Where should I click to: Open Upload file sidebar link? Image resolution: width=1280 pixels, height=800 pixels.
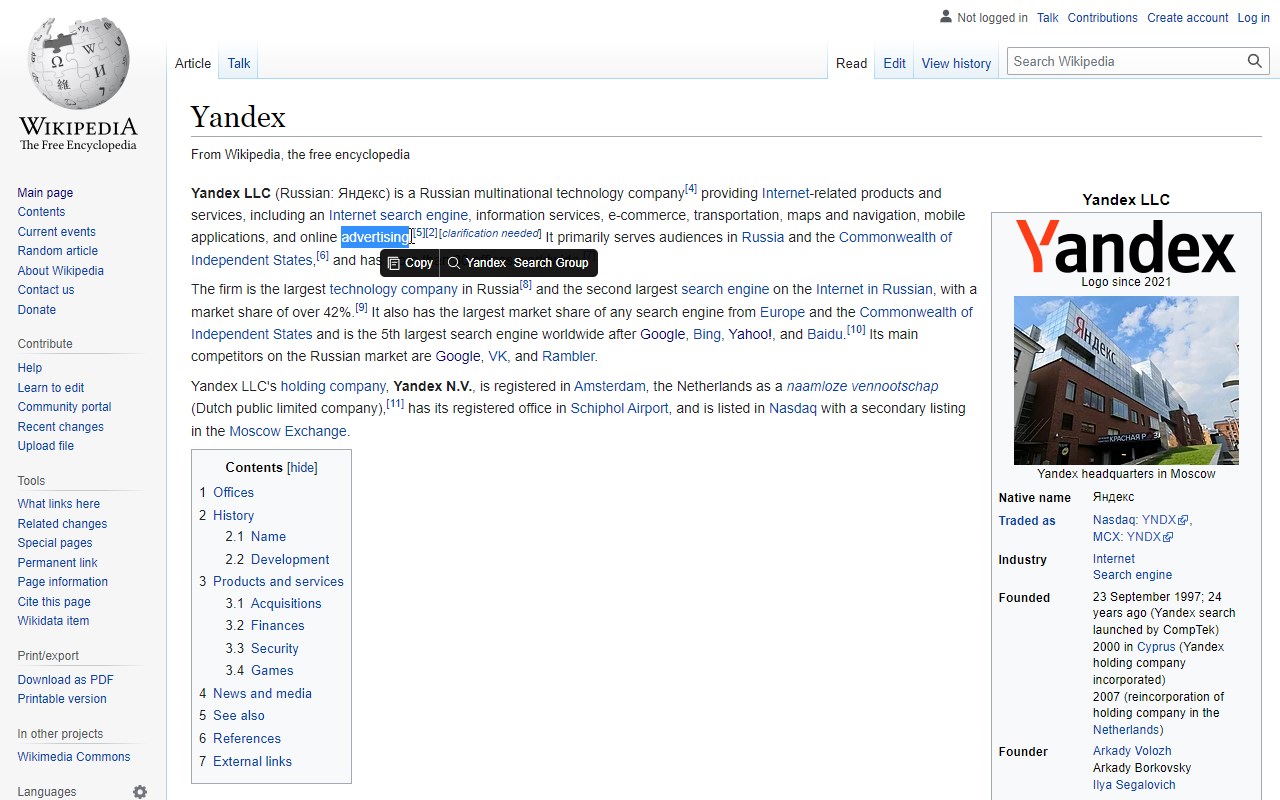tap(45, 446)
